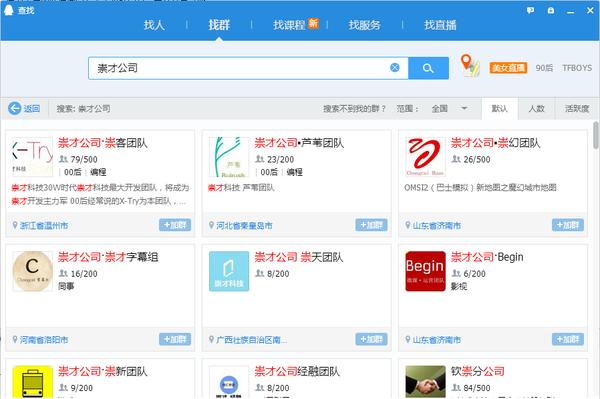The width and height of the screenshot is (600, 399).
Task: Sort results by 人数
Action: 536,109
